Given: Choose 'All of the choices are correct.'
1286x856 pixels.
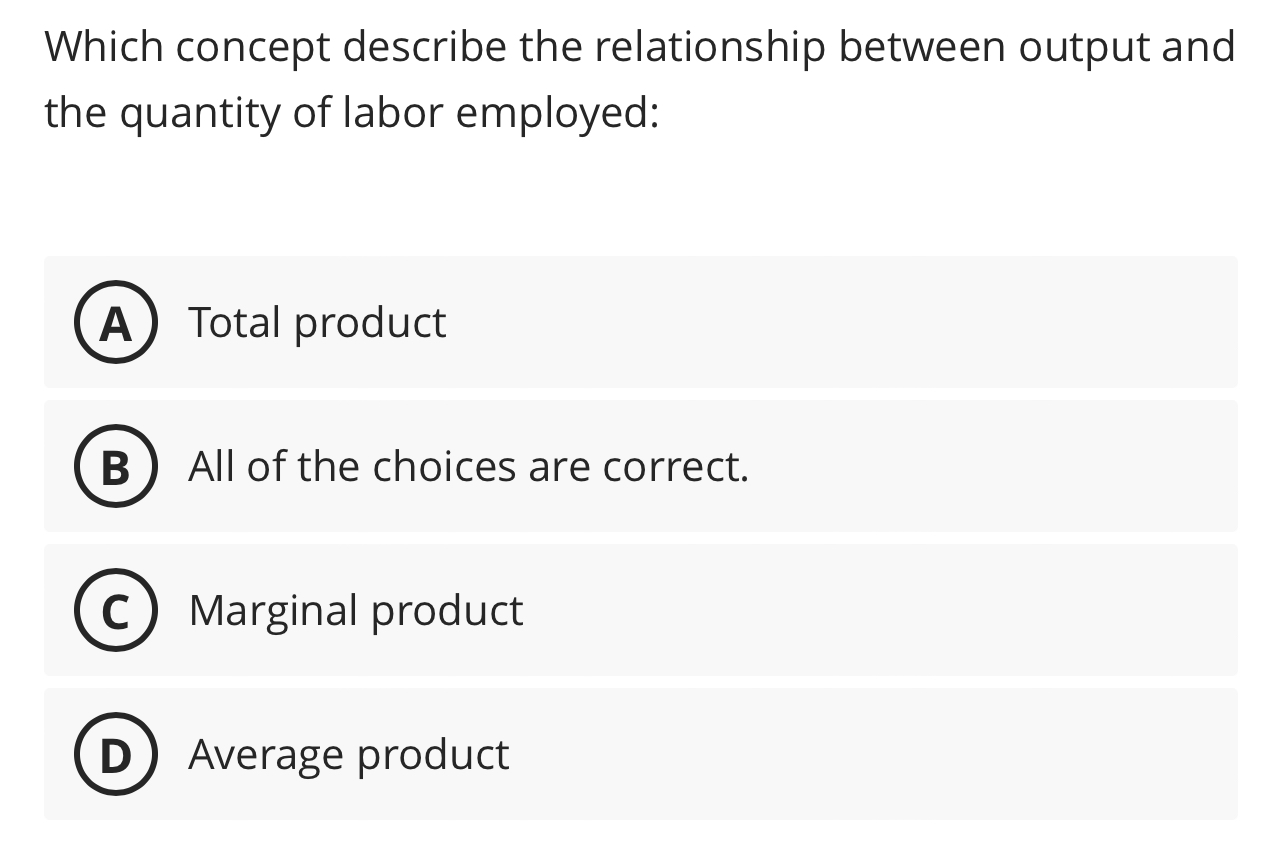Looking at the screenshot, I should click(468, 466).
